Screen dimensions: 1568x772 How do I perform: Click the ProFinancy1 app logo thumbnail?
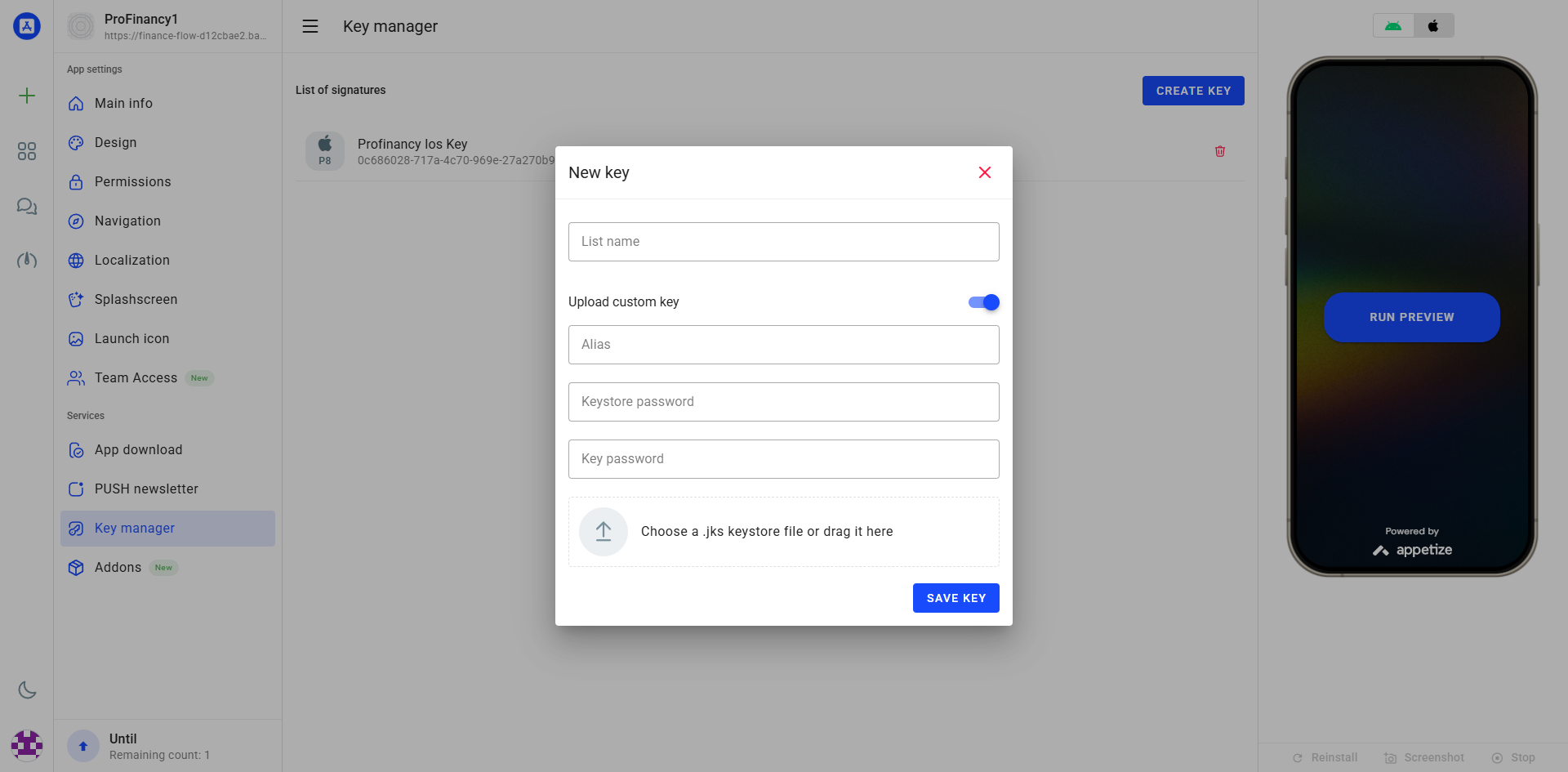(81, 26)
